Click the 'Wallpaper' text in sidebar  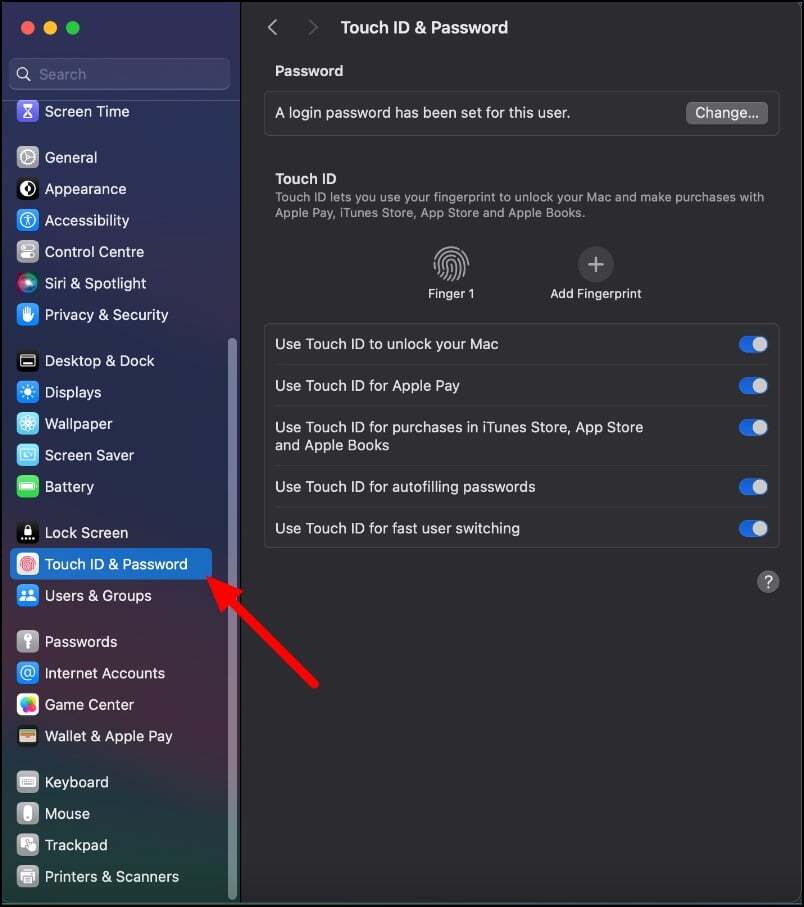[79, 424]
